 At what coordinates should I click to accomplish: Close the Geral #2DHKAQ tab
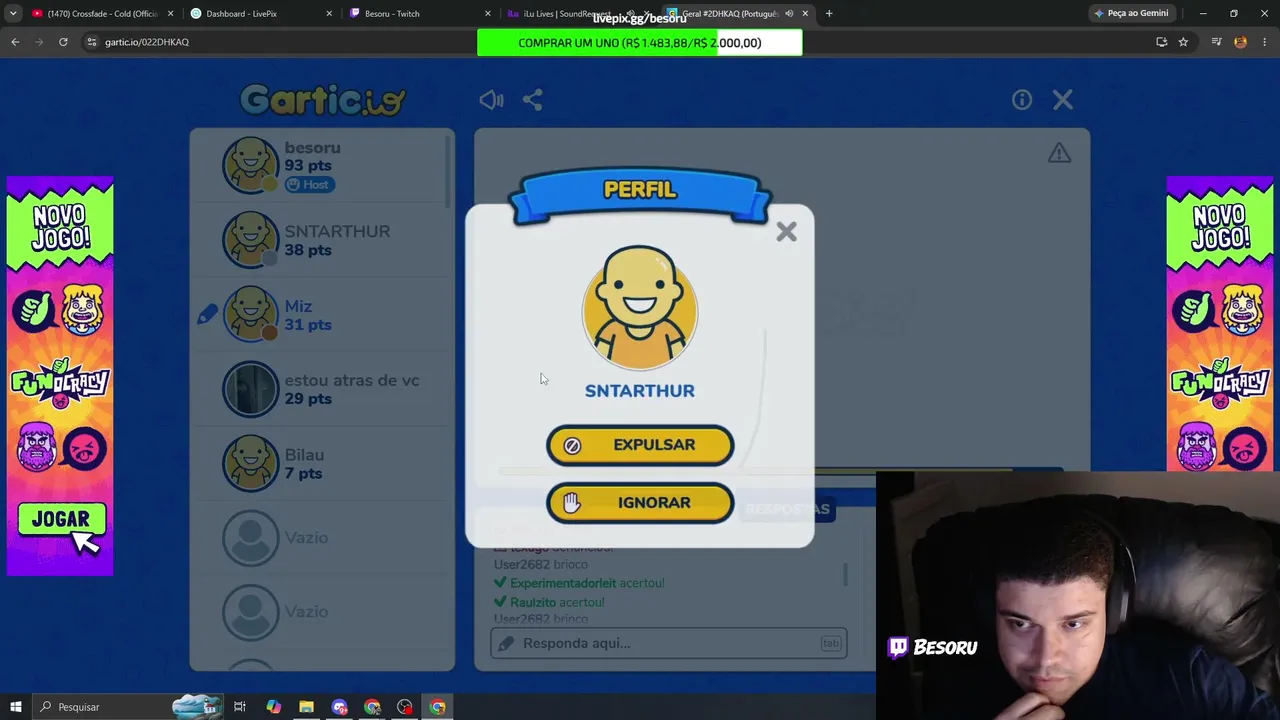(805, 14)
